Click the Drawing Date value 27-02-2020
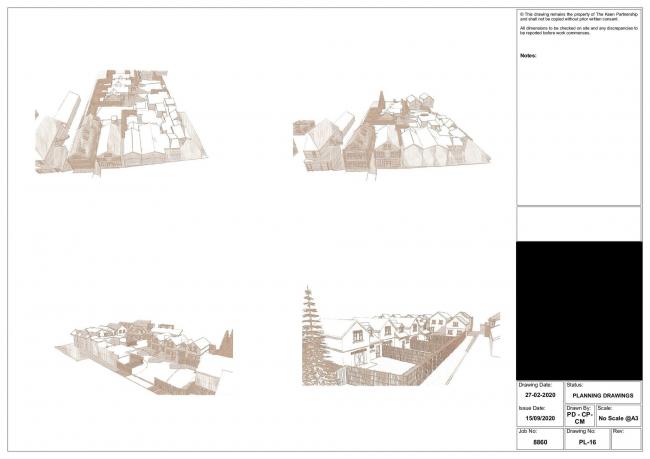Screen dimensions: 650x459 [540, 395]
